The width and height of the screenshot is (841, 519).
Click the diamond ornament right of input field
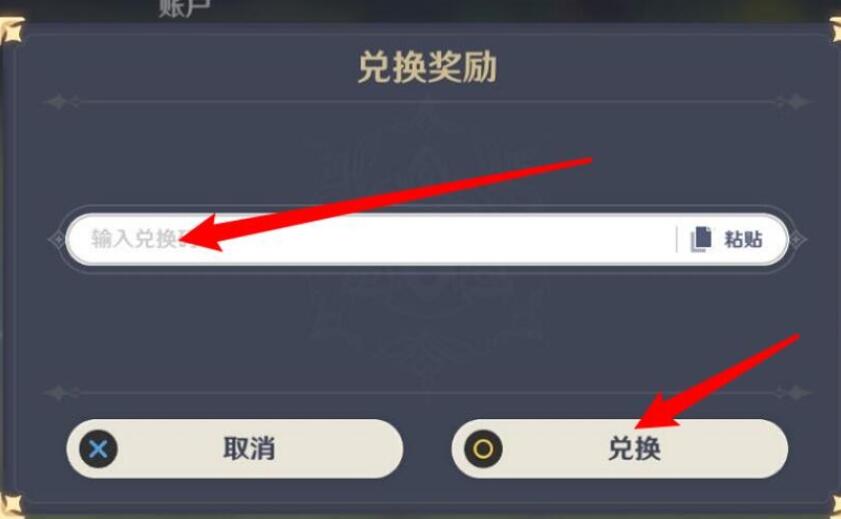(x=798, y=240)
